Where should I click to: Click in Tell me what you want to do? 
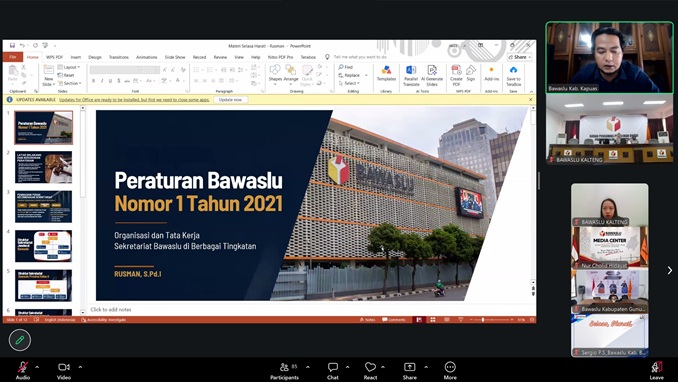[360, 57]
